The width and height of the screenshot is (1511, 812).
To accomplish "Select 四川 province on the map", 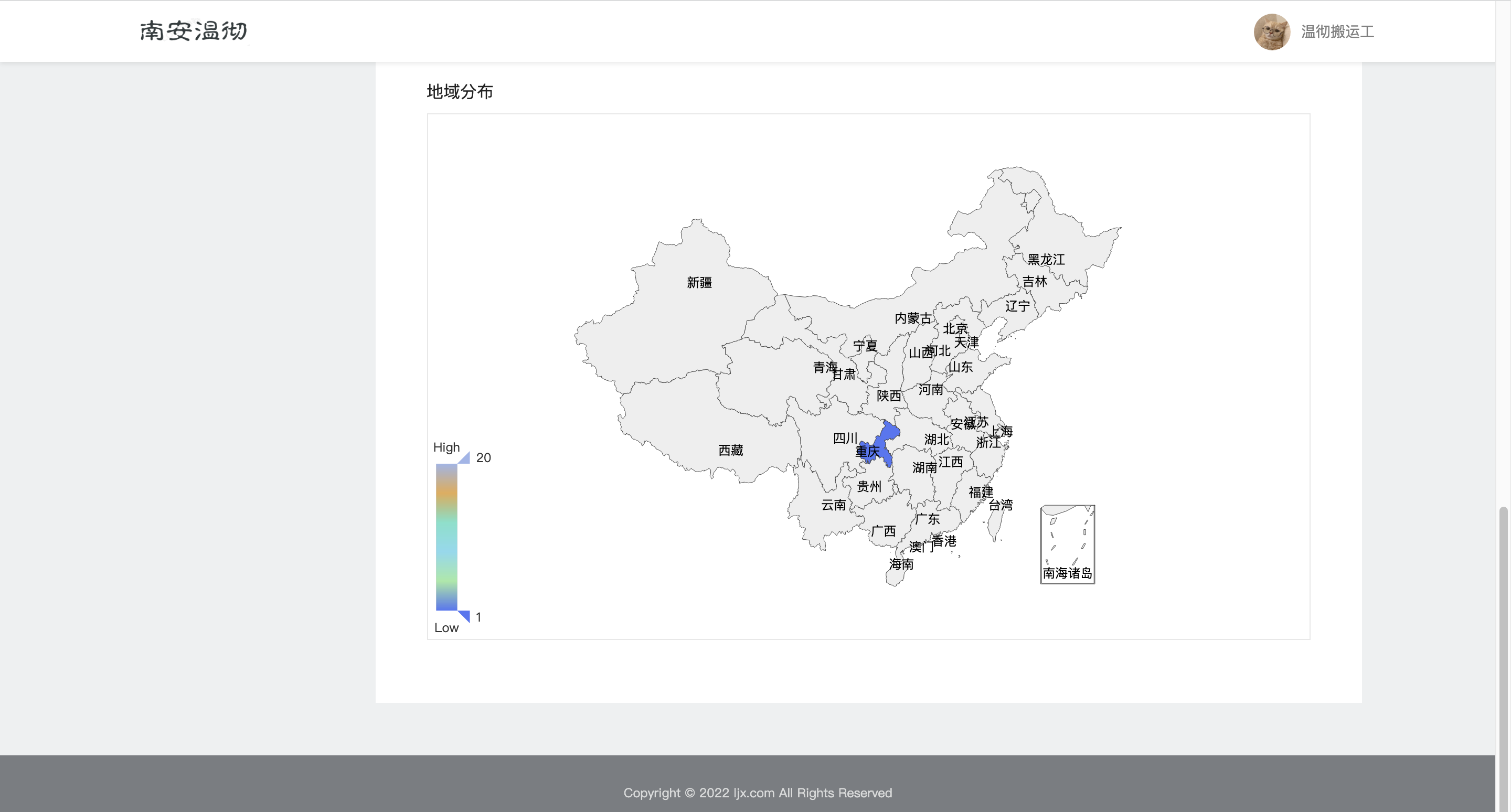I will pos(845,438).
